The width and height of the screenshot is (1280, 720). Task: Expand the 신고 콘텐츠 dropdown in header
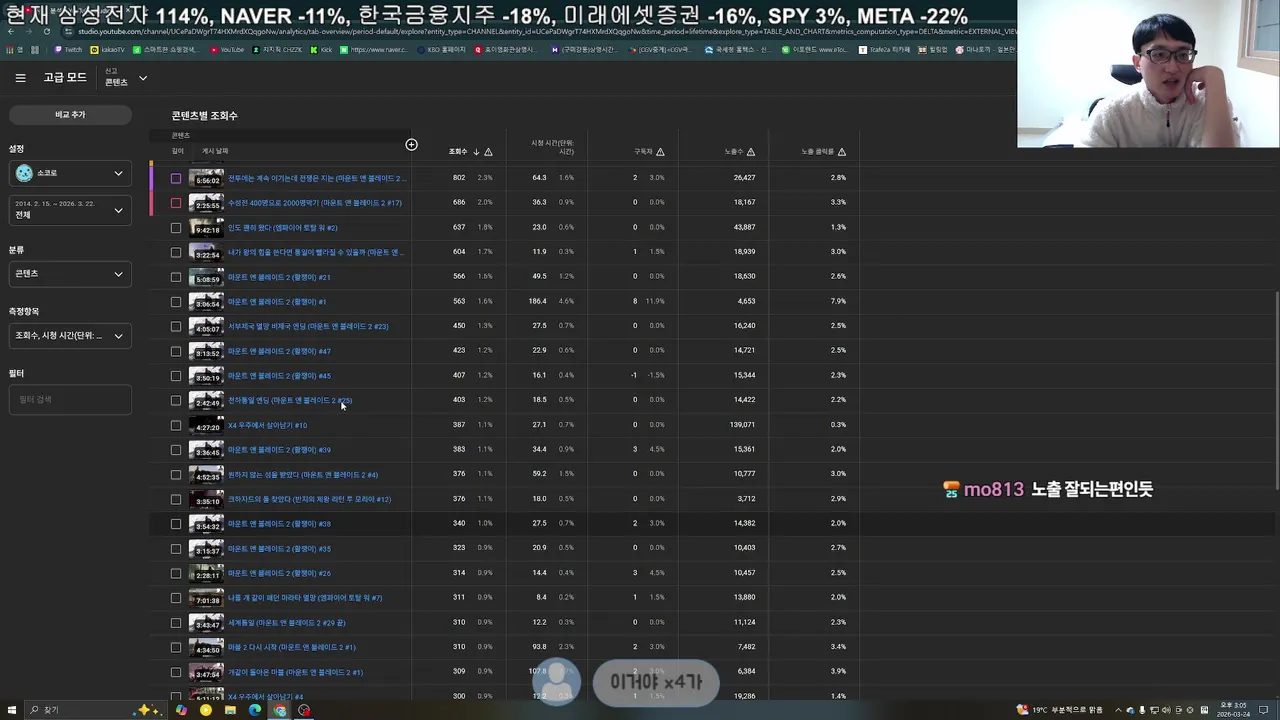126,78
